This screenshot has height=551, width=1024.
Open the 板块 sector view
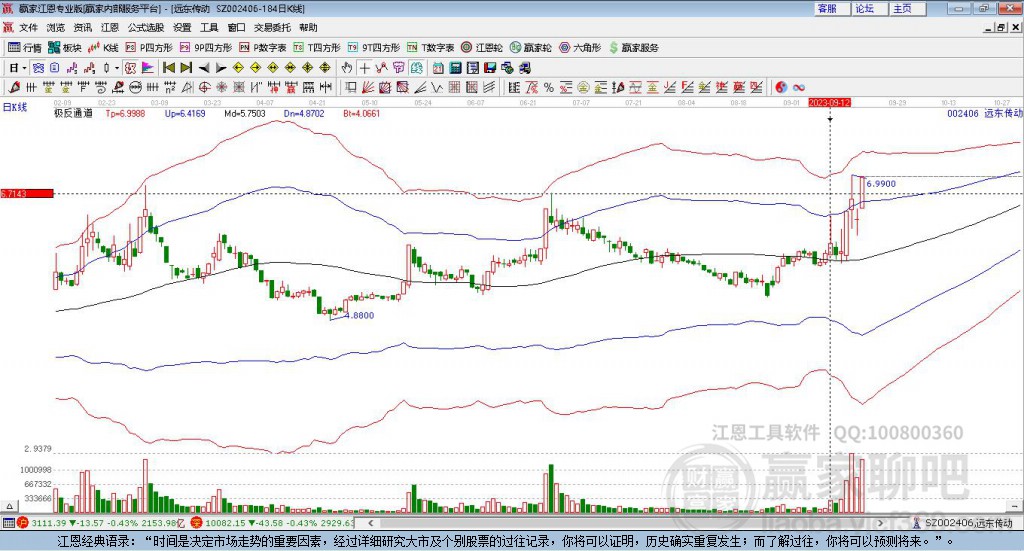click(63, 48)
